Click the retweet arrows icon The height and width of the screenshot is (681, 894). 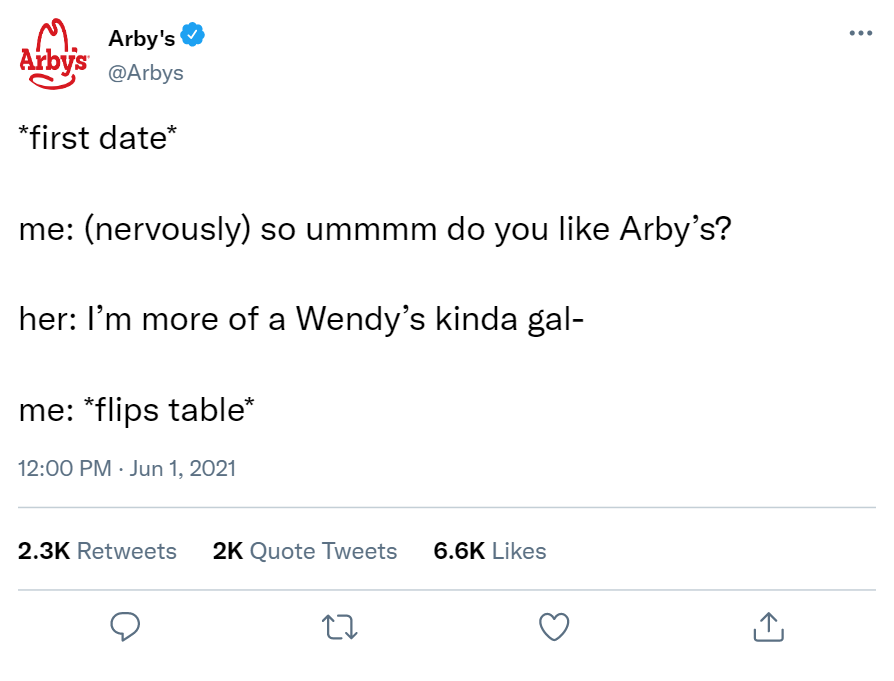click(339, 627)
